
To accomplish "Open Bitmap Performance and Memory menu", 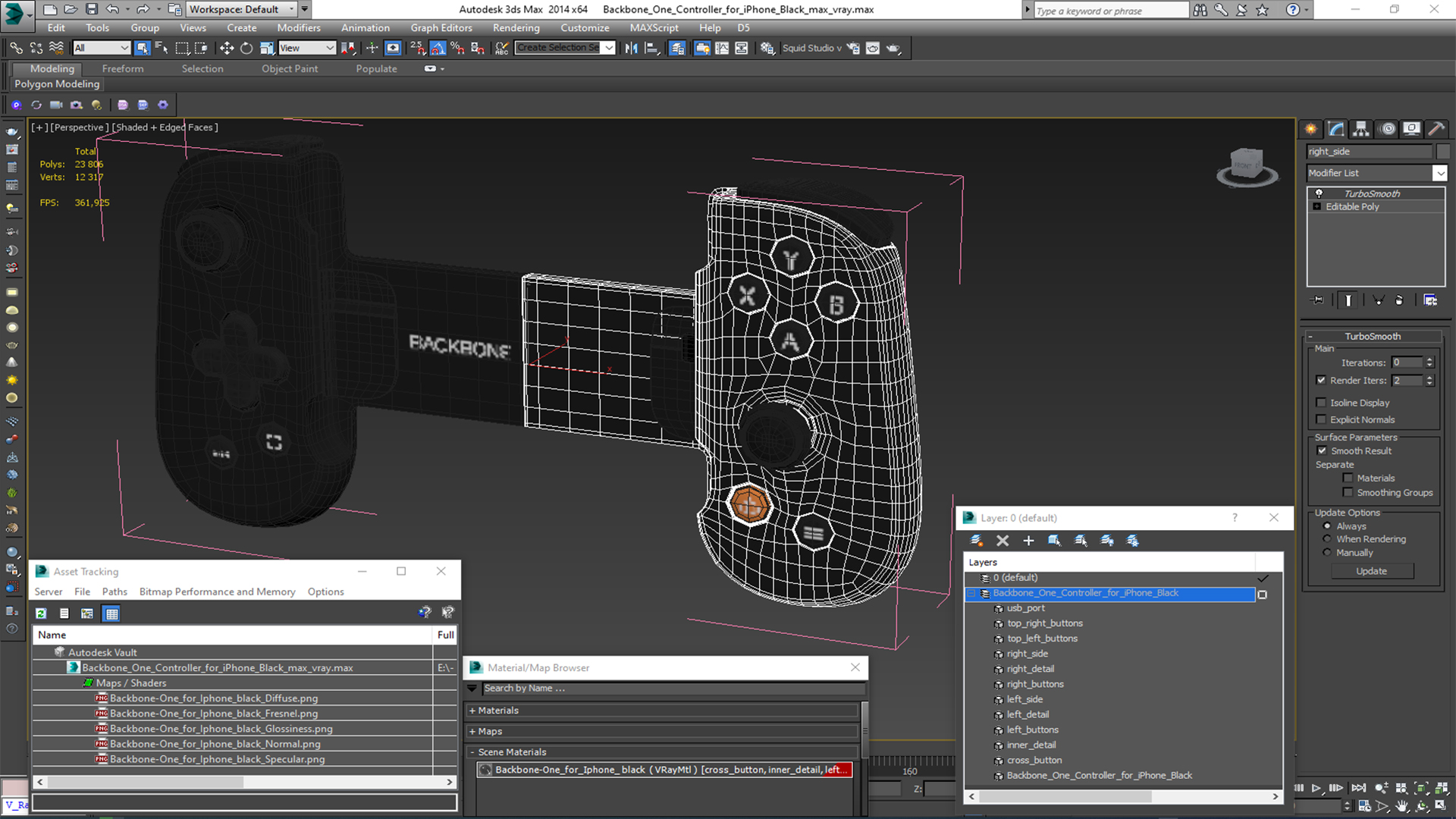I will pos(217,591).
